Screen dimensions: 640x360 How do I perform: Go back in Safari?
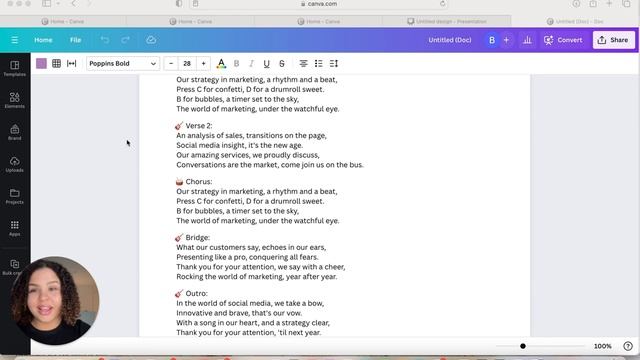tap(73, 4)
